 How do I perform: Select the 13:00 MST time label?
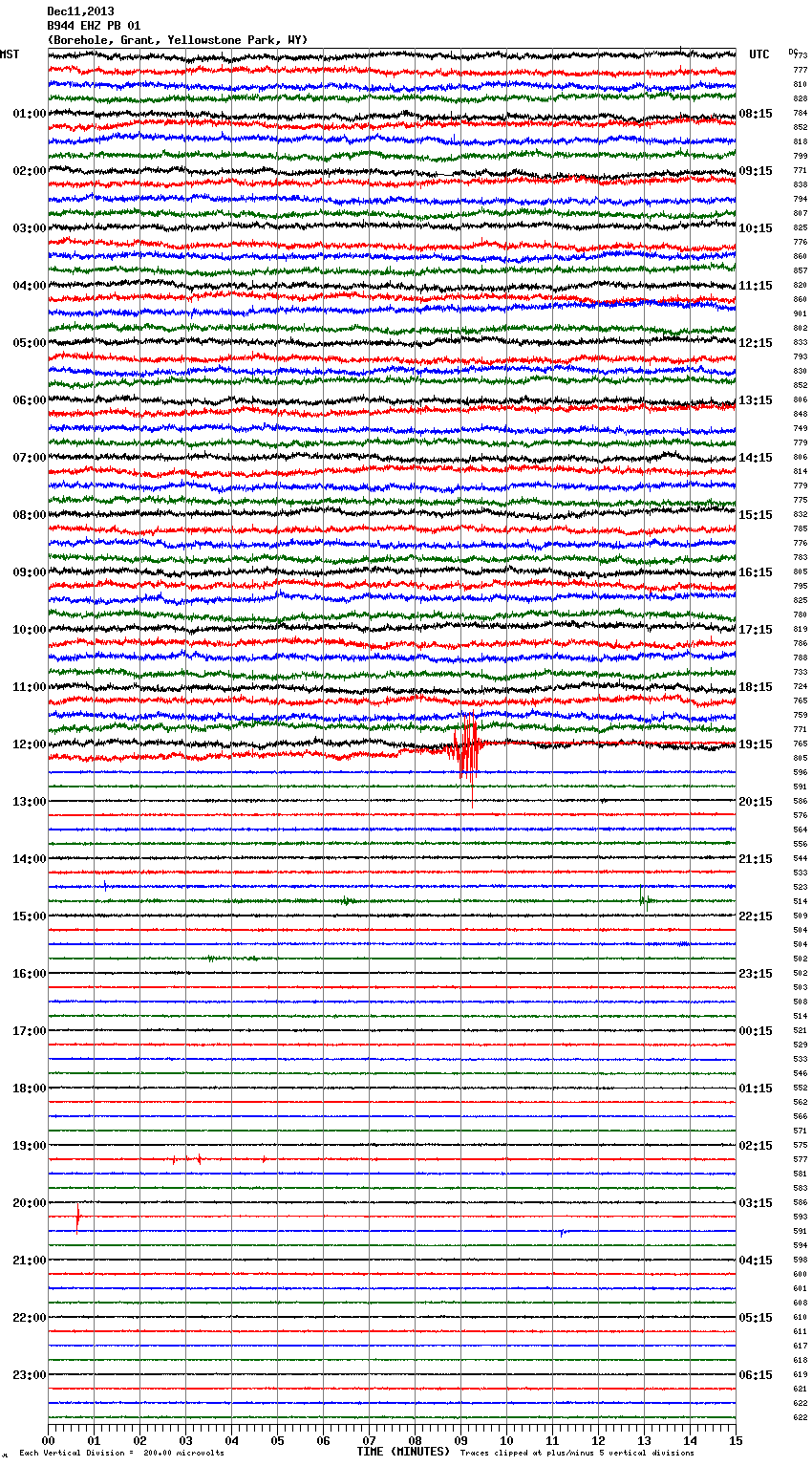pyautogui.click(x=30, y=802)
